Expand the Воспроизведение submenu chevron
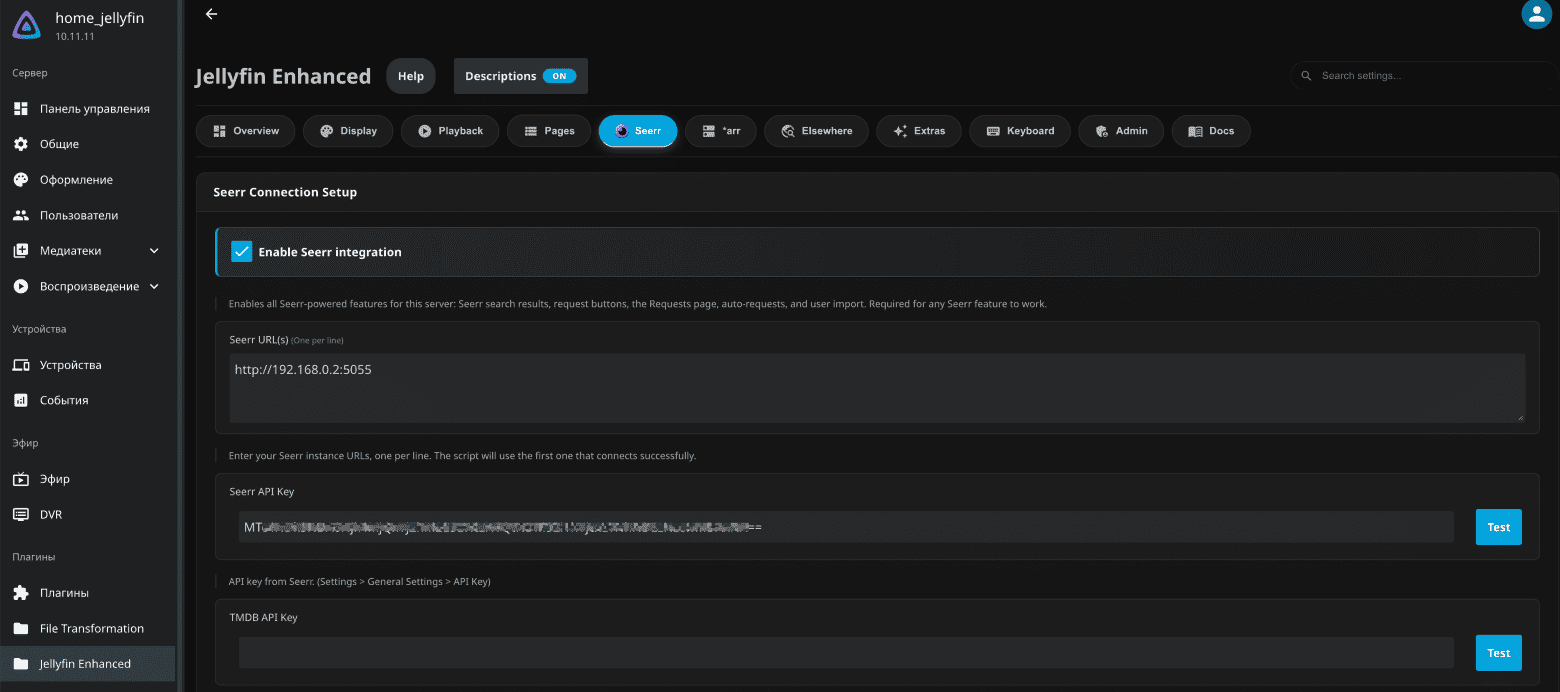The width and height of the screenshot is (1560, 692). coord(154,286)
